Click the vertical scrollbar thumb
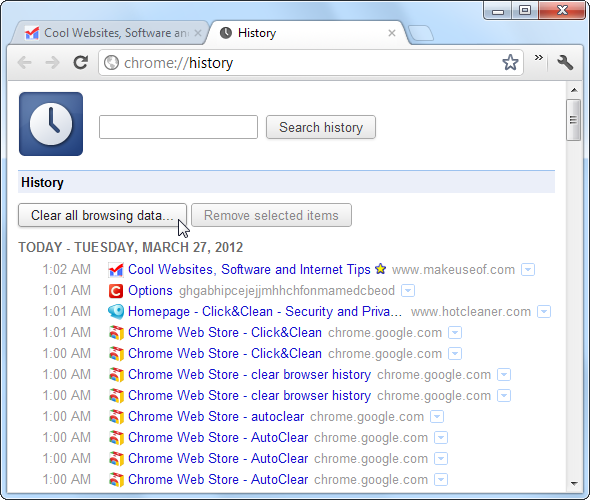This screenshot has height=500, width=590. [x=573, y=120]
